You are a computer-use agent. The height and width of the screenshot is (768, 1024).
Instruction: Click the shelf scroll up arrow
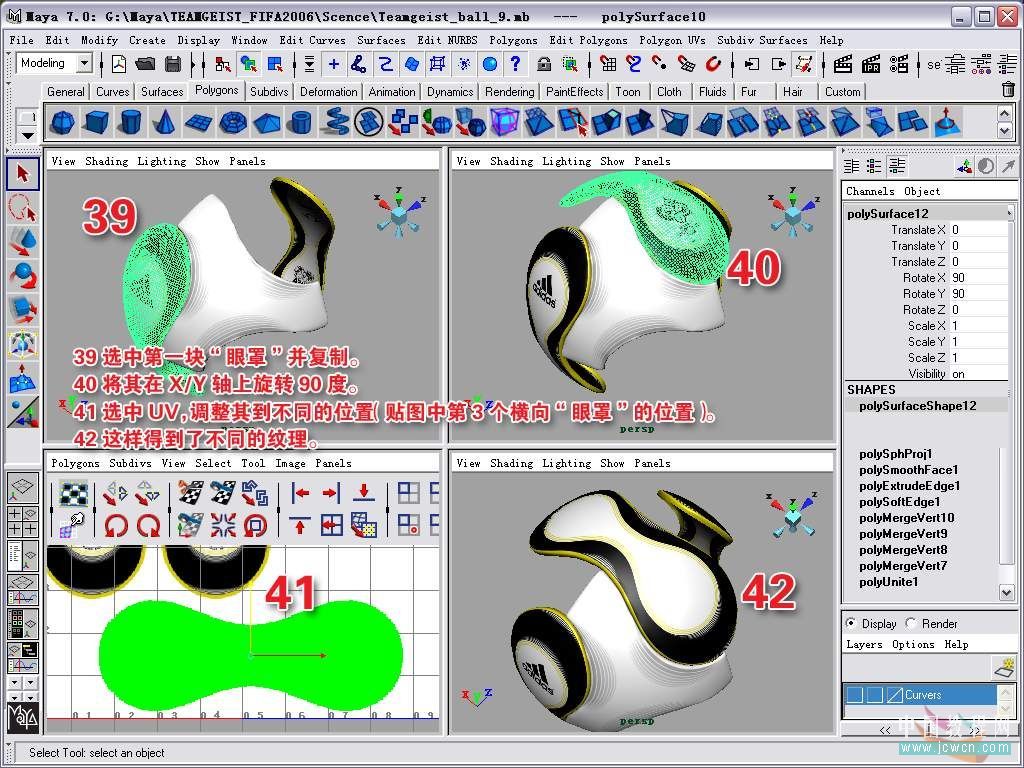1005,114
